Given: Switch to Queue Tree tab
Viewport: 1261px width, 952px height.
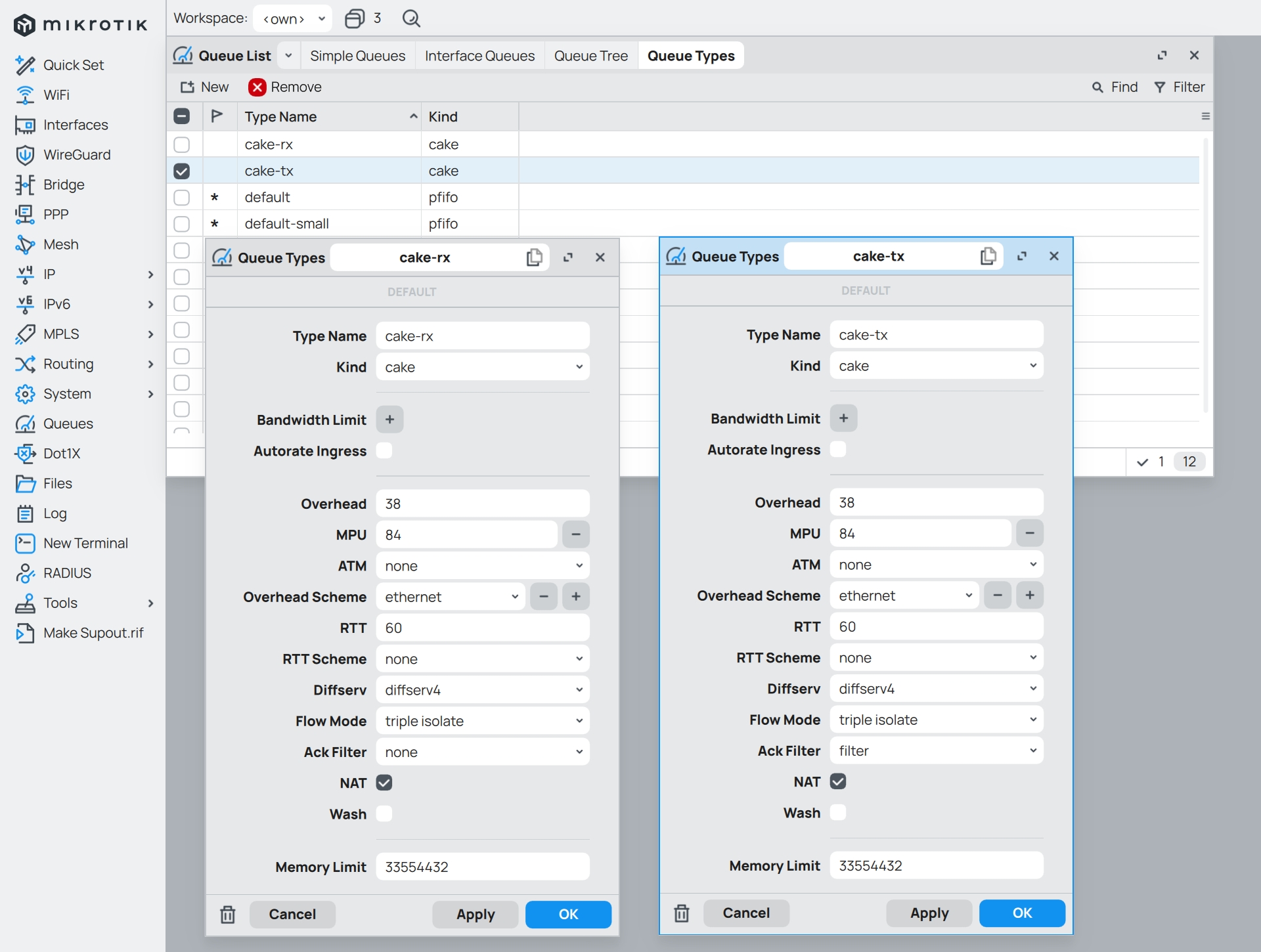Looking at the screenshot, I should pyautogui.click(x=590, y=56).
